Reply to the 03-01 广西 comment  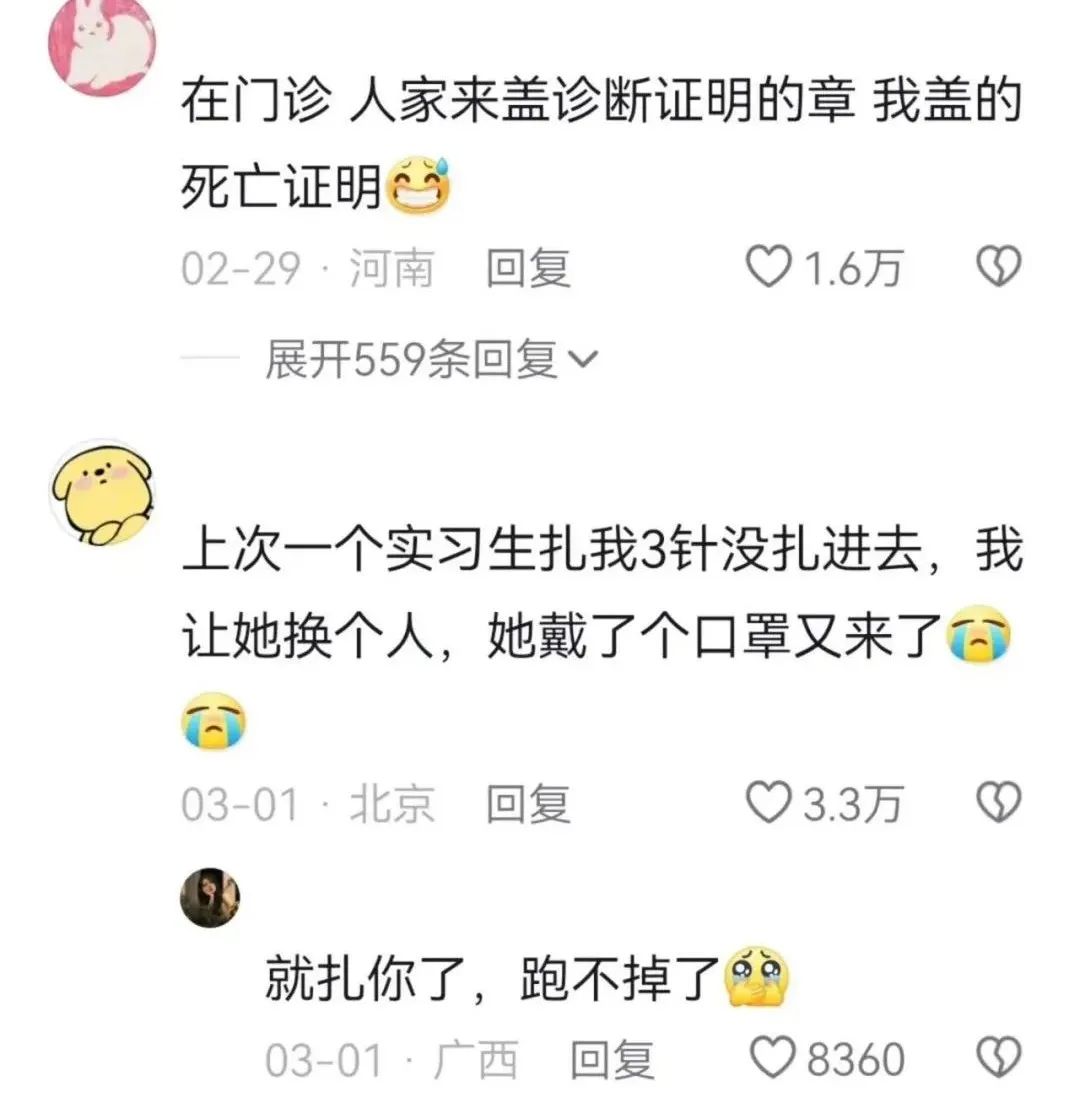612,1059
